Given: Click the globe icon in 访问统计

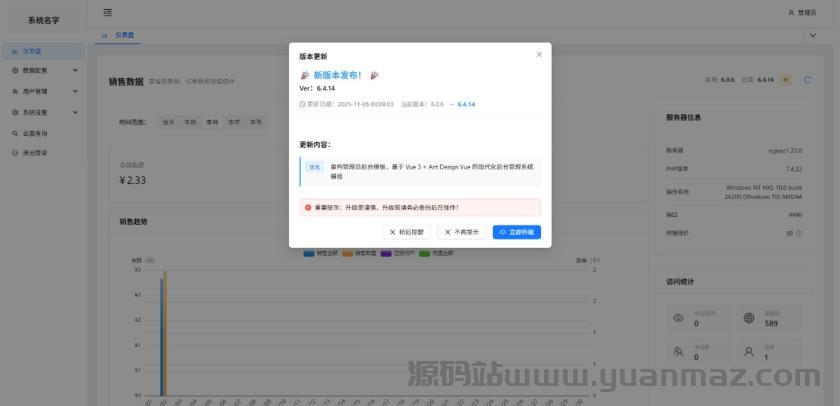Looking at the screenshot, I should (x=748, y=318).
